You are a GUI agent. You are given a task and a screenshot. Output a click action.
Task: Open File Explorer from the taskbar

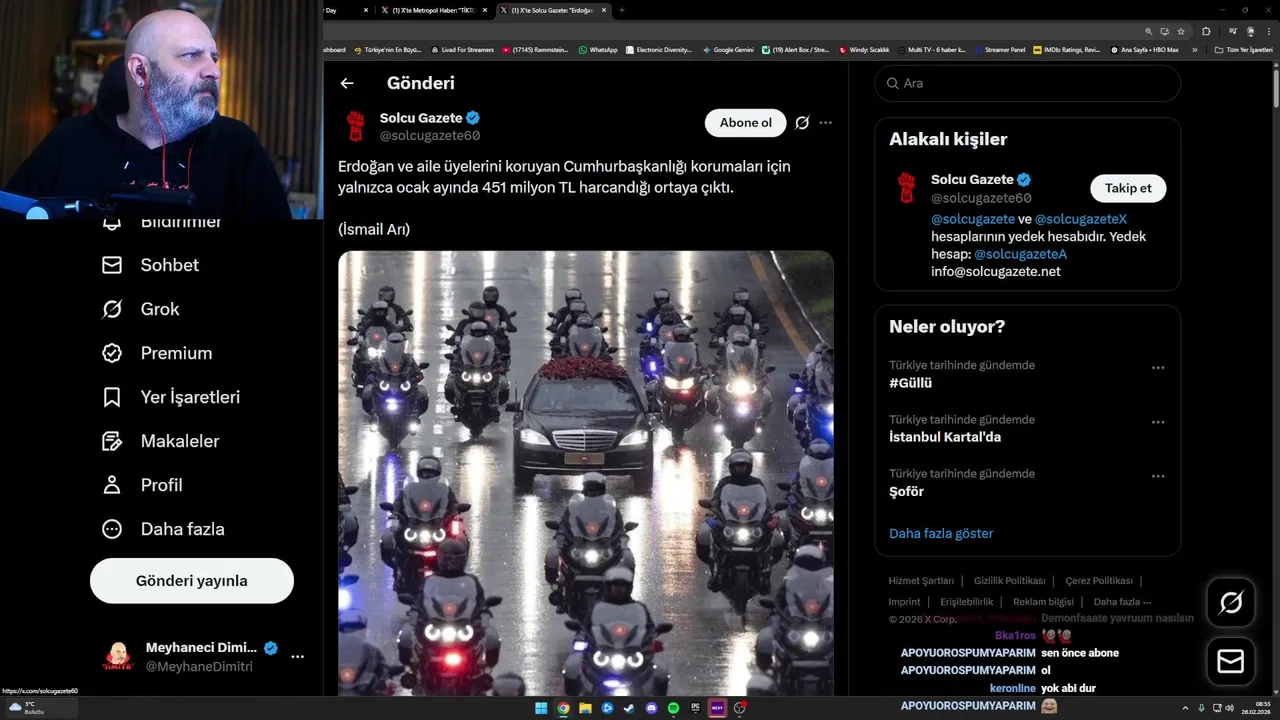coord(585,708)
